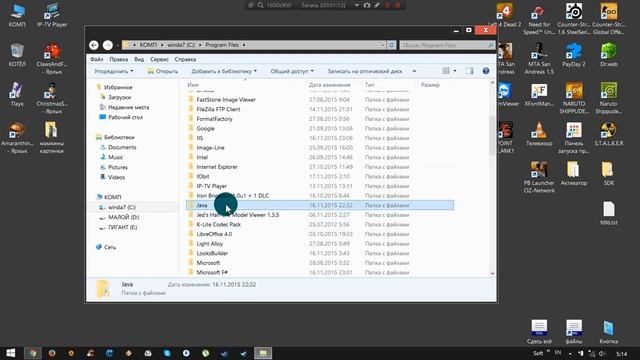The width and height of the screenshot is (640, 360).
Task: Select the Microsoft F# folder
Action: [320, 272]
